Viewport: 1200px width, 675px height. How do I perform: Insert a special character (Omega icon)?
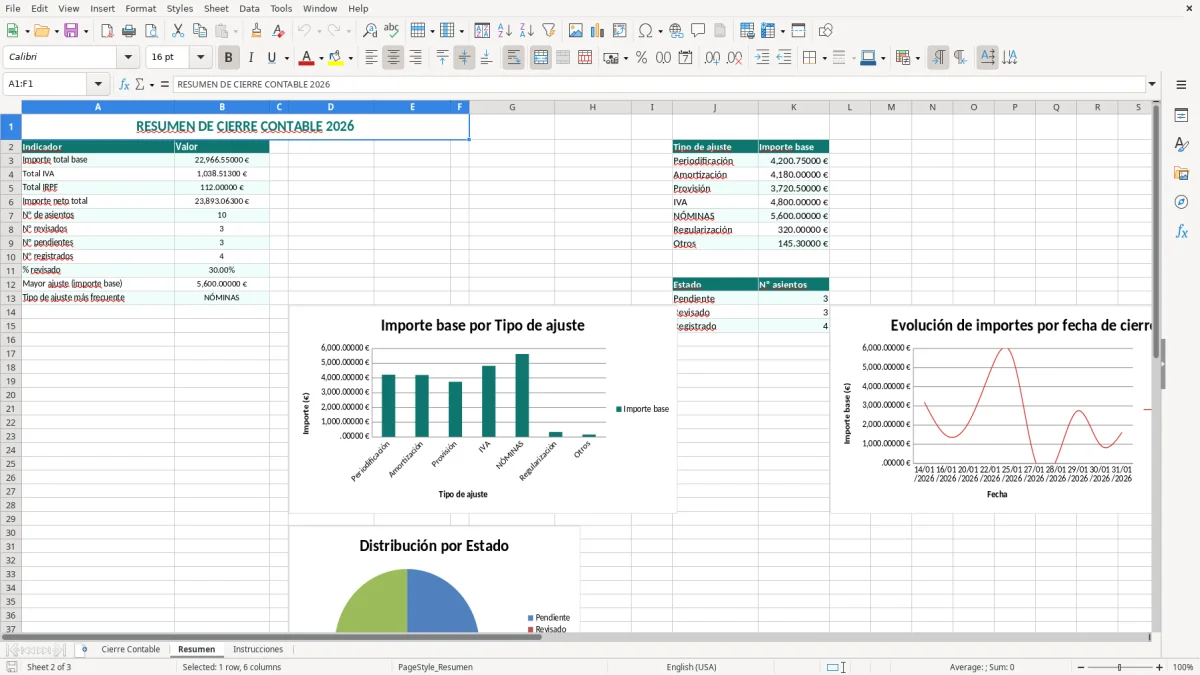(x=645, y=31)
